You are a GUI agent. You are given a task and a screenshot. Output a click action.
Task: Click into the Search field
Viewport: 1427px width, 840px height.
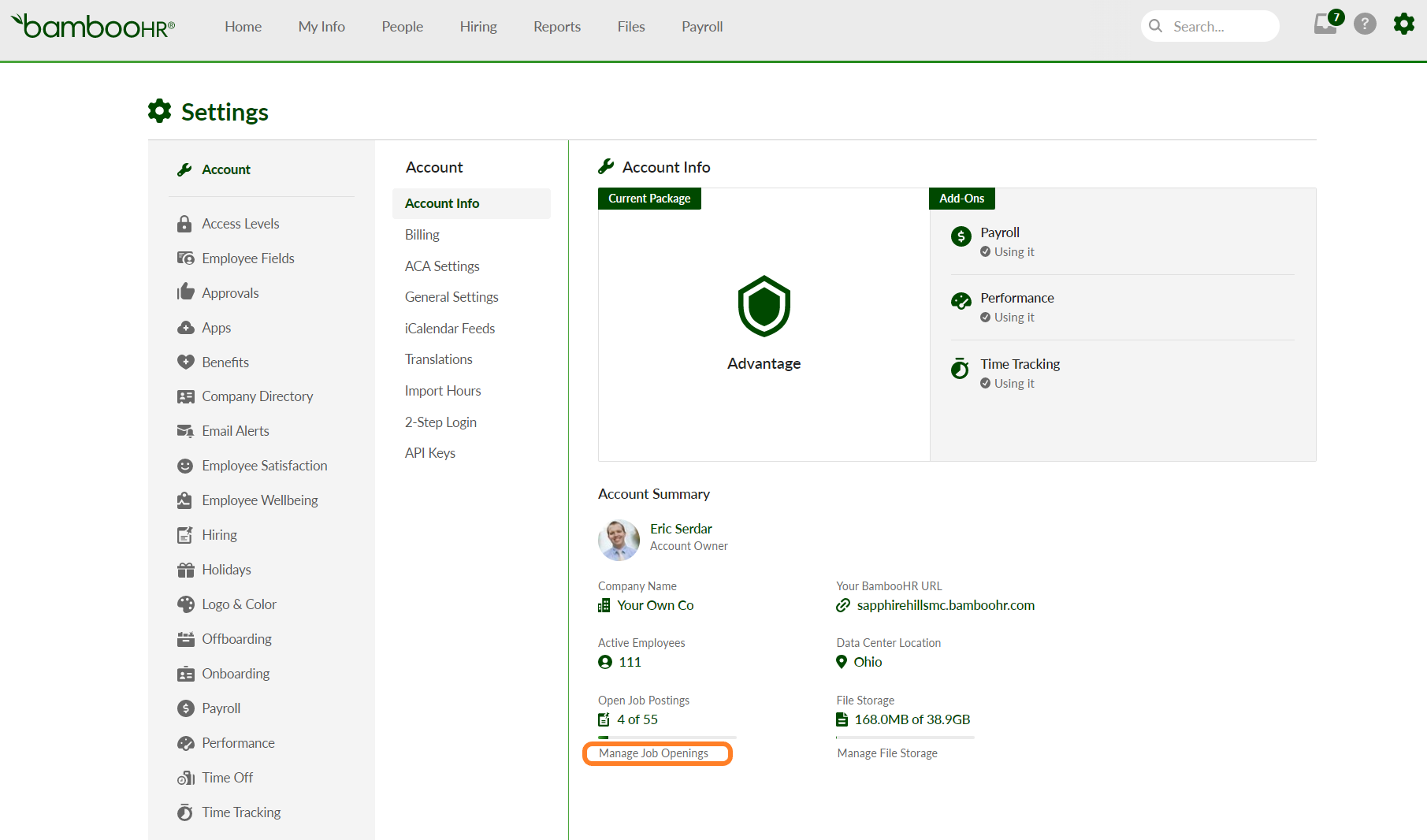click(1210, 26)
